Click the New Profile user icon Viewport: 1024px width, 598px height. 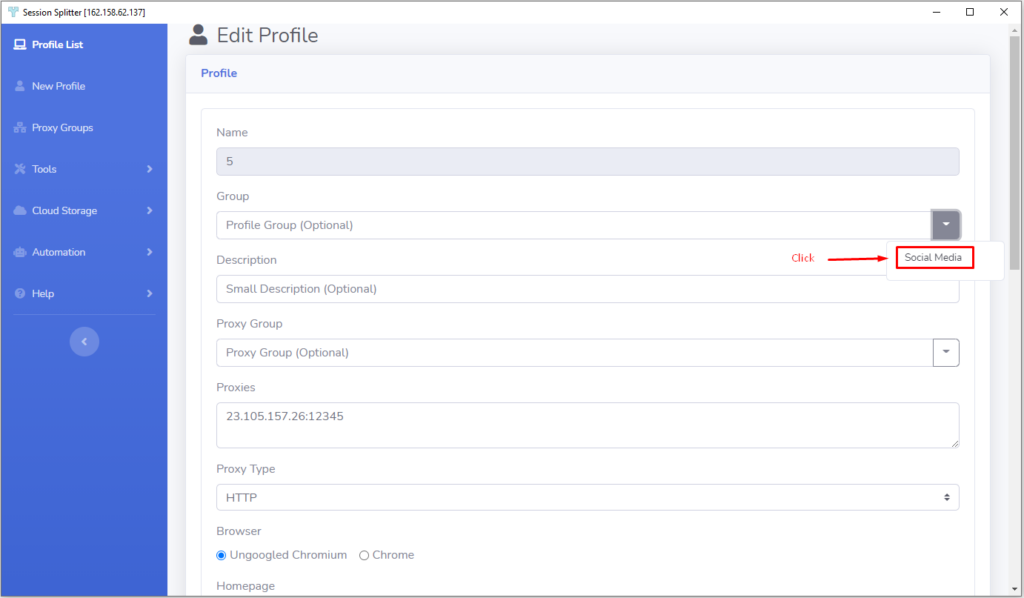pos(20,86)
